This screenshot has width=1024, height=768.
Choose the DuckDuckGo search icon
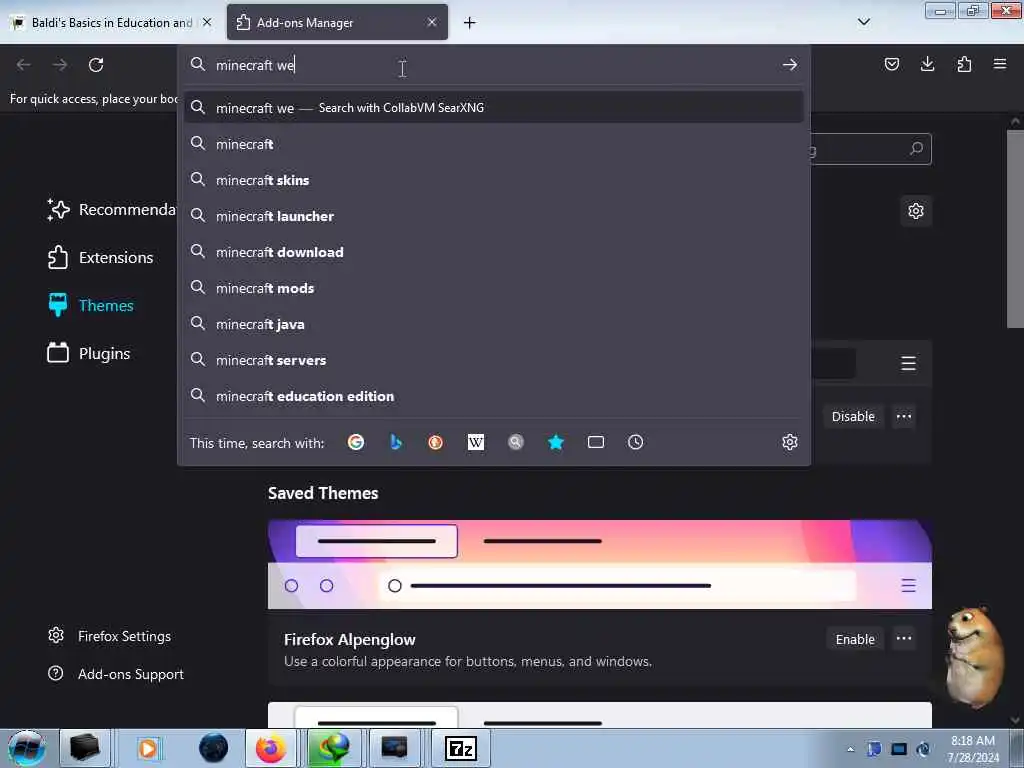[x=436, y=442]
